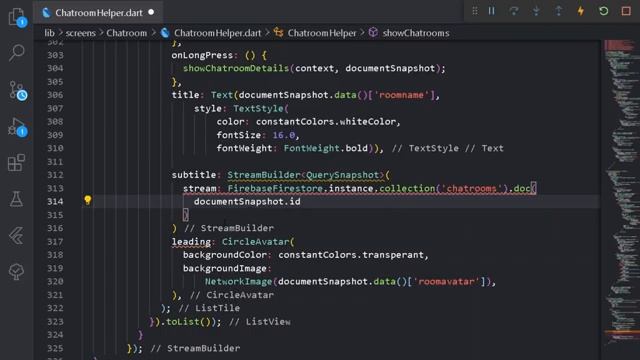
Task: Click toList() on line 323
Action: 188,322
